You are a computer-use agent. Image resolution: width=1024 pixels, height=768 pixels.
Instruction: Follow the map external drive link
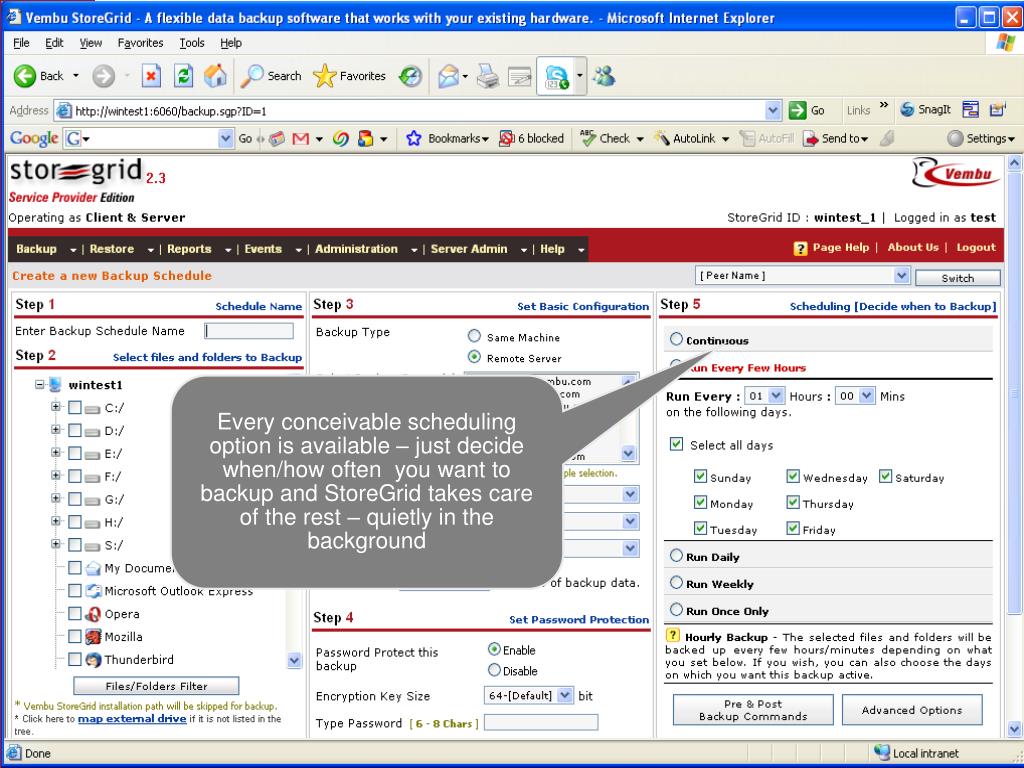pos(132,718)
